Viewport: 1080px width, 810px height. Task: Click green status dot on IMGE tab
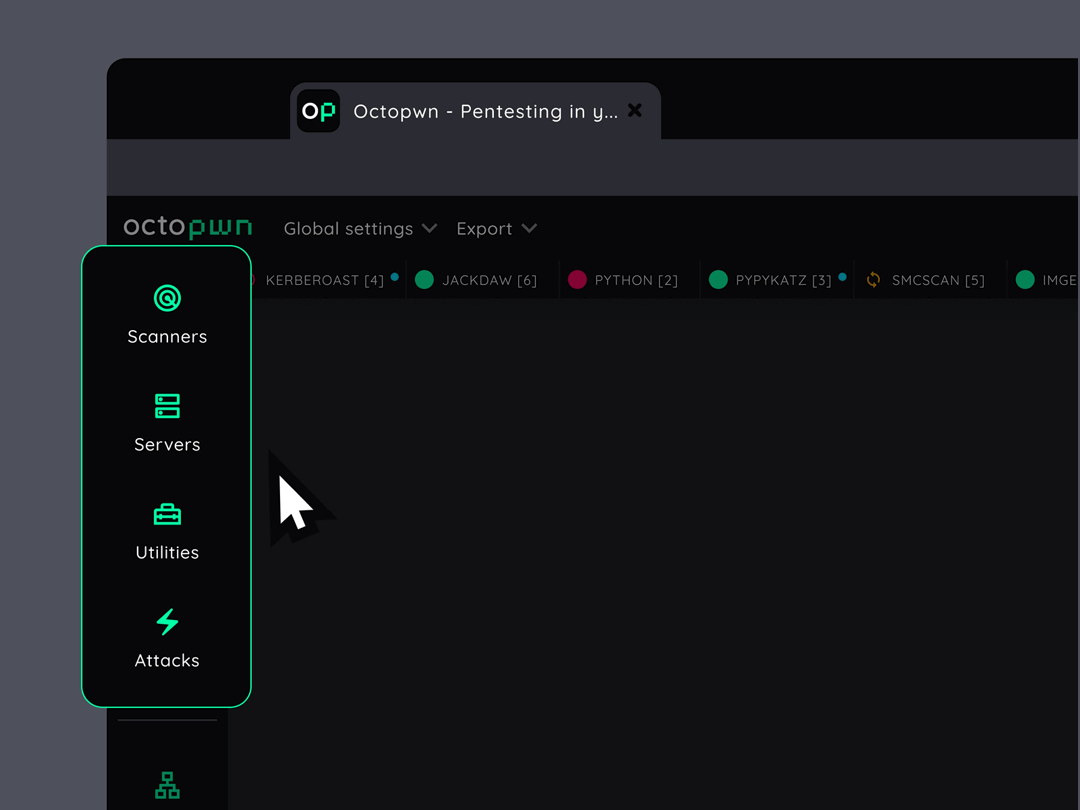(1025, 280)
